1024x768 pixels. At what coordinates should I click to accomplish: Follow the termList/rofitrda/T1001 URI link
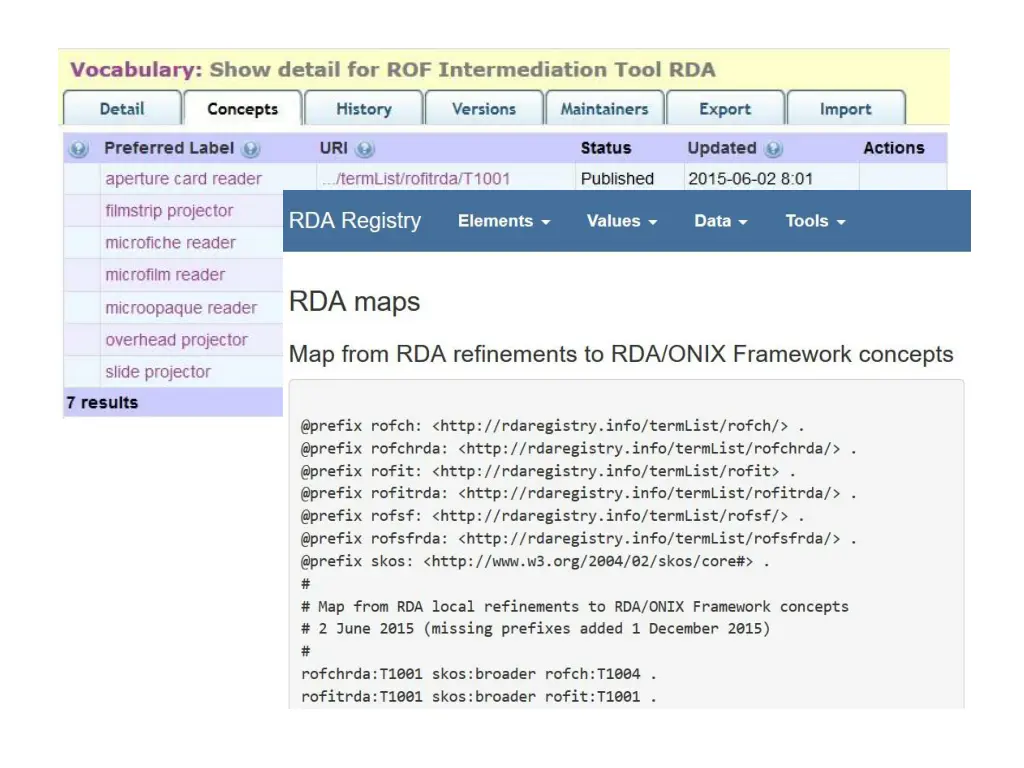click(x=416, y=178)
